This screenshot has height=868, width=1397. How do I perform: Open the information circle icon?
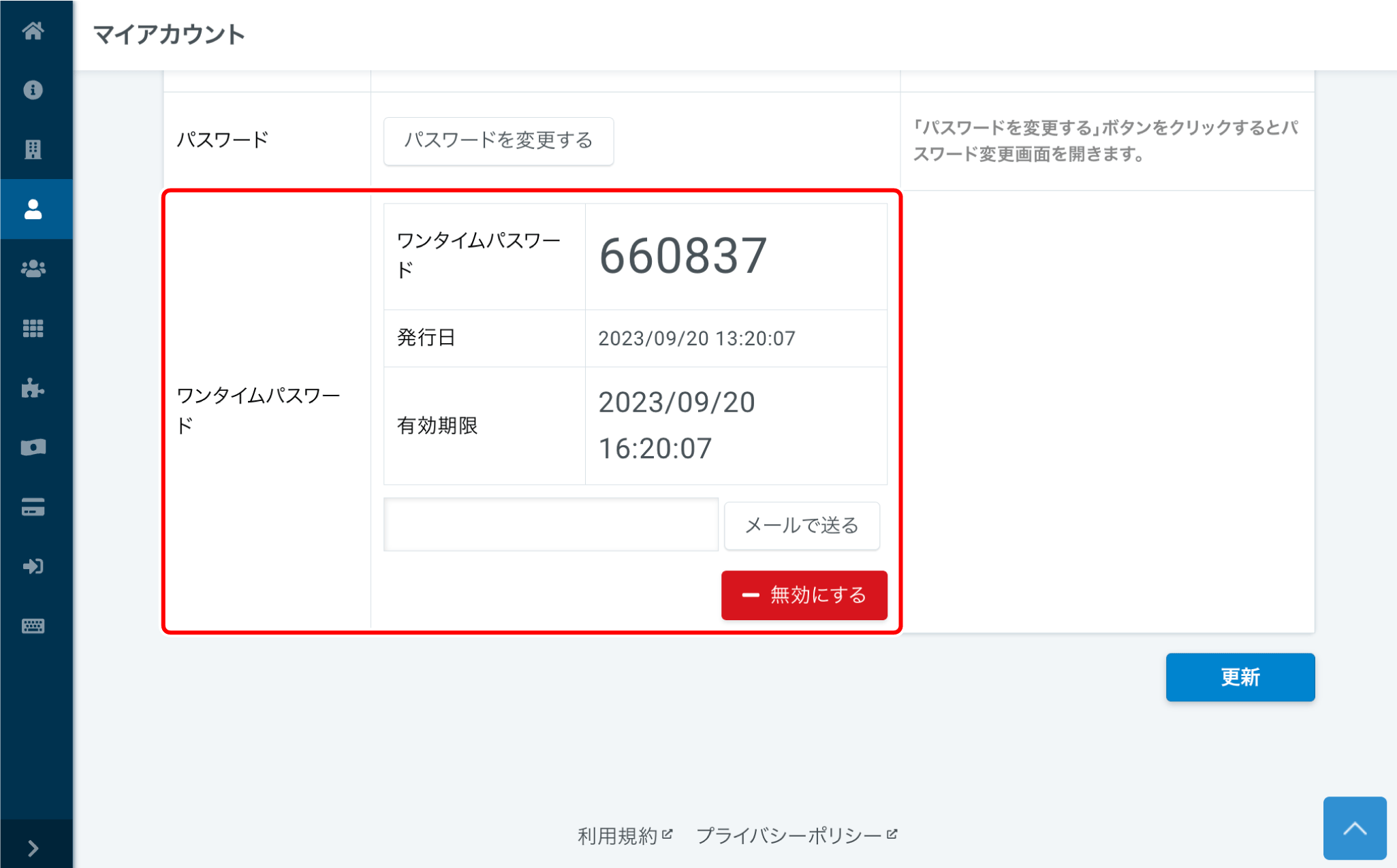(x=33, y=90)
